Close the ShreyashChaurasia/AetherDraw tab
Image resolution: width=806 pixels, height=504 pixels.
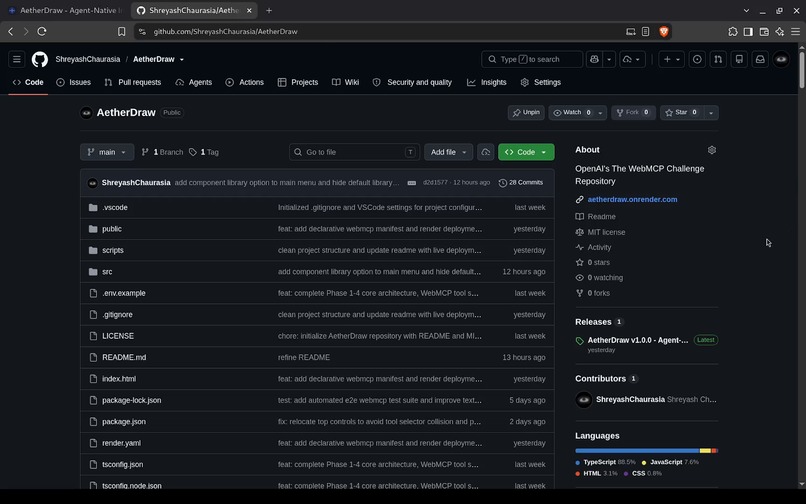[249, 10]
